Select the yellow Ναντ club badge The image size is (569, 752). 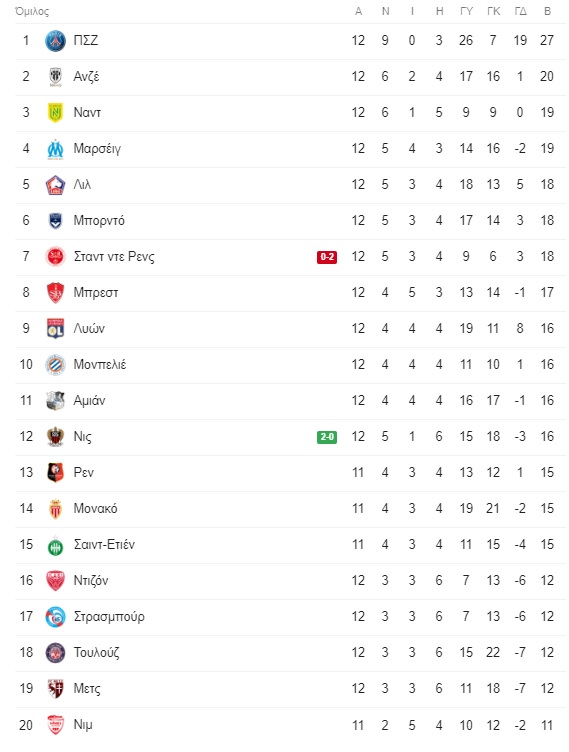pos(55,113)
